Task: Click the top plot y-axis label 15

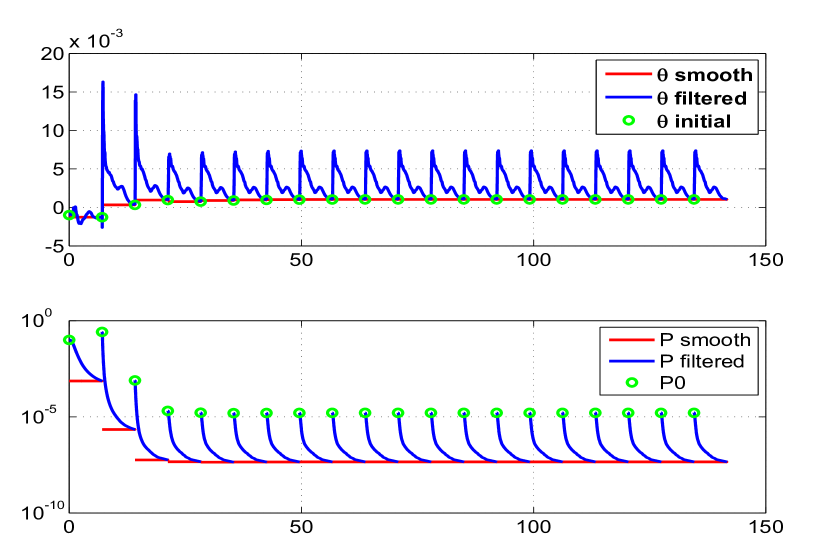Action: pos(54,92)
